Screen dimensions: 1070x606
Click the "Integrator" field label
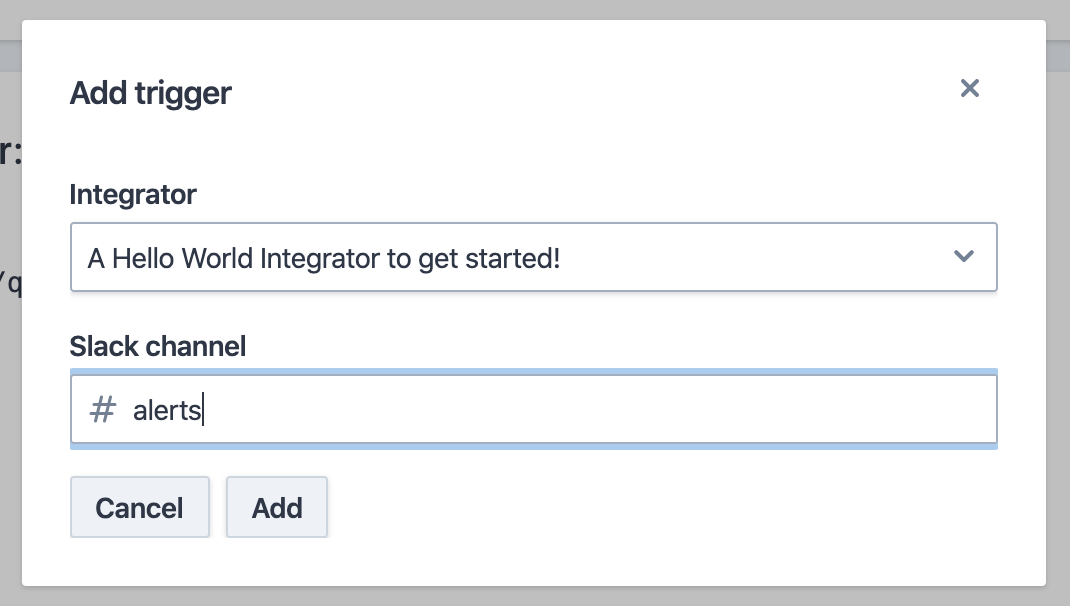pos(133,194)
